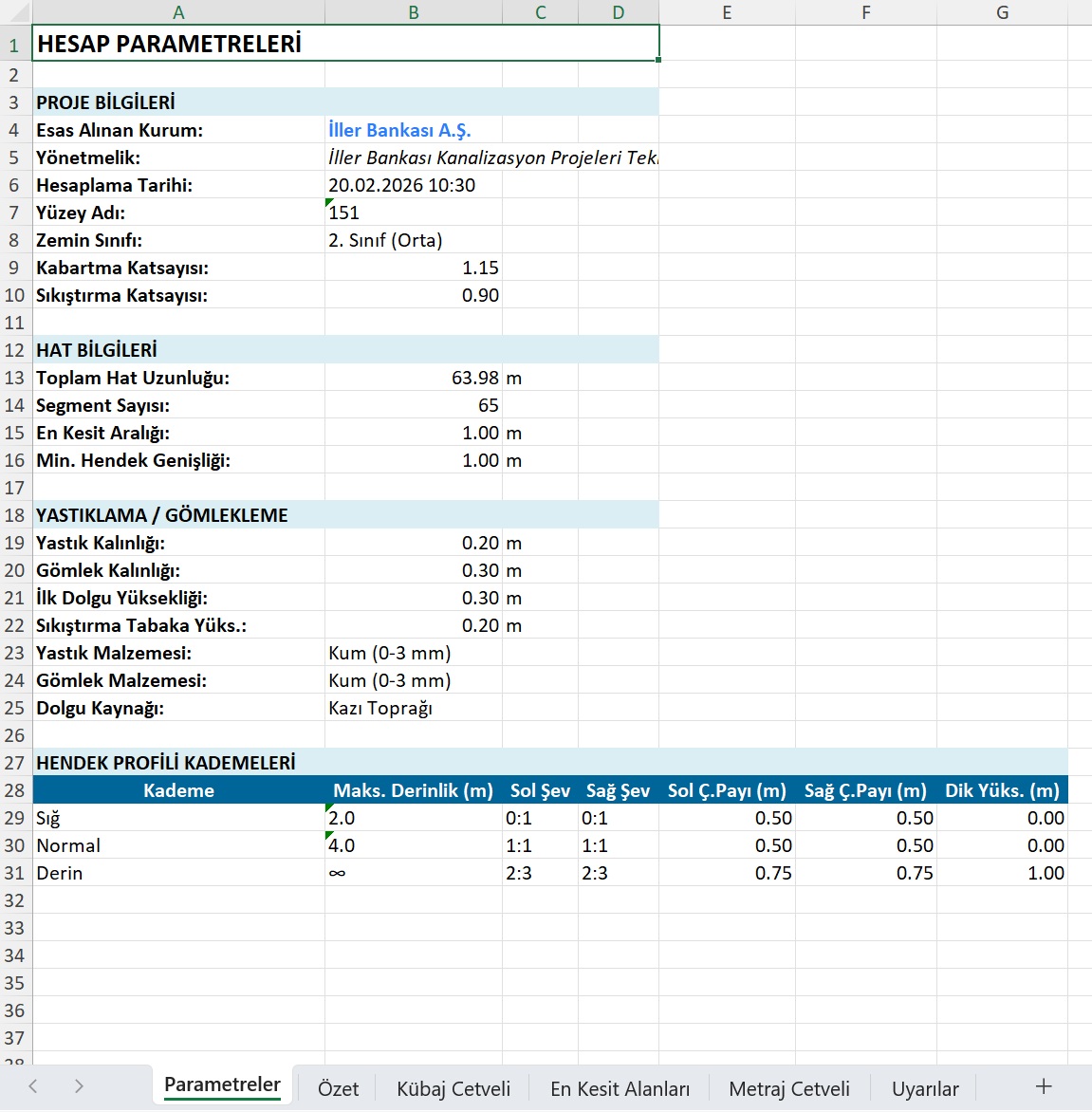This screenshot has height=1112, width=1092.
Task: Click the İller Bankası A.Ş. cell
Action: [x=414, y=130]
